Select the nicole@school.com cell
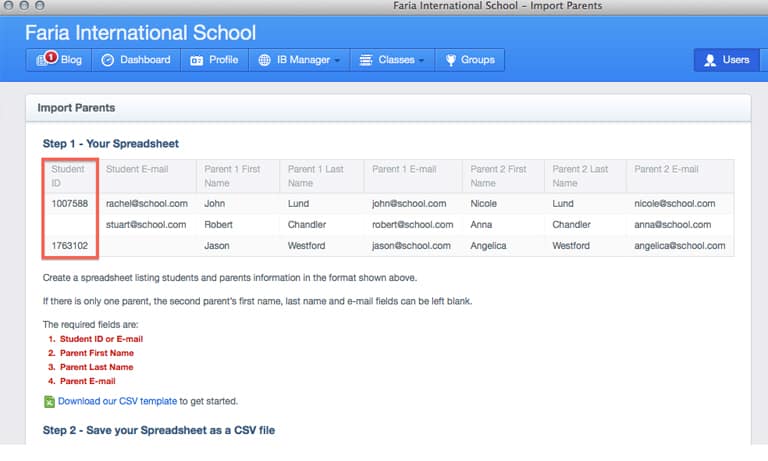The height and width of the screenshot is (461, 768). (674, 204)
